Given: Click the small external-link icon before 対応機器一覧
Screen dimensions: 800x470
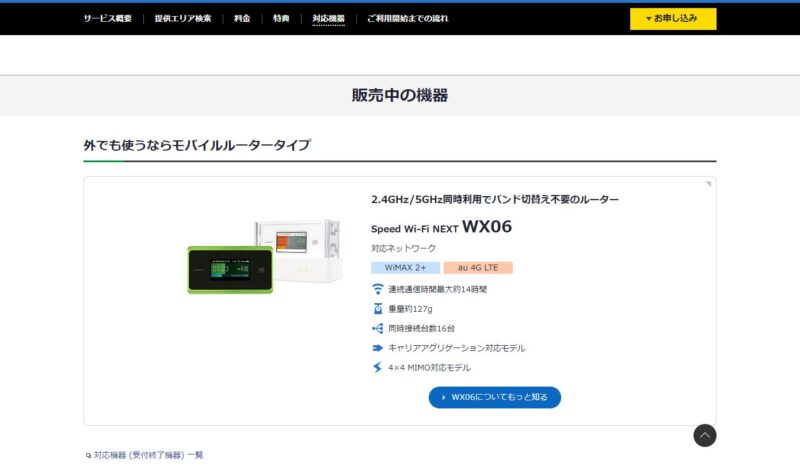Looking at the screenshot, I should 88,456.
